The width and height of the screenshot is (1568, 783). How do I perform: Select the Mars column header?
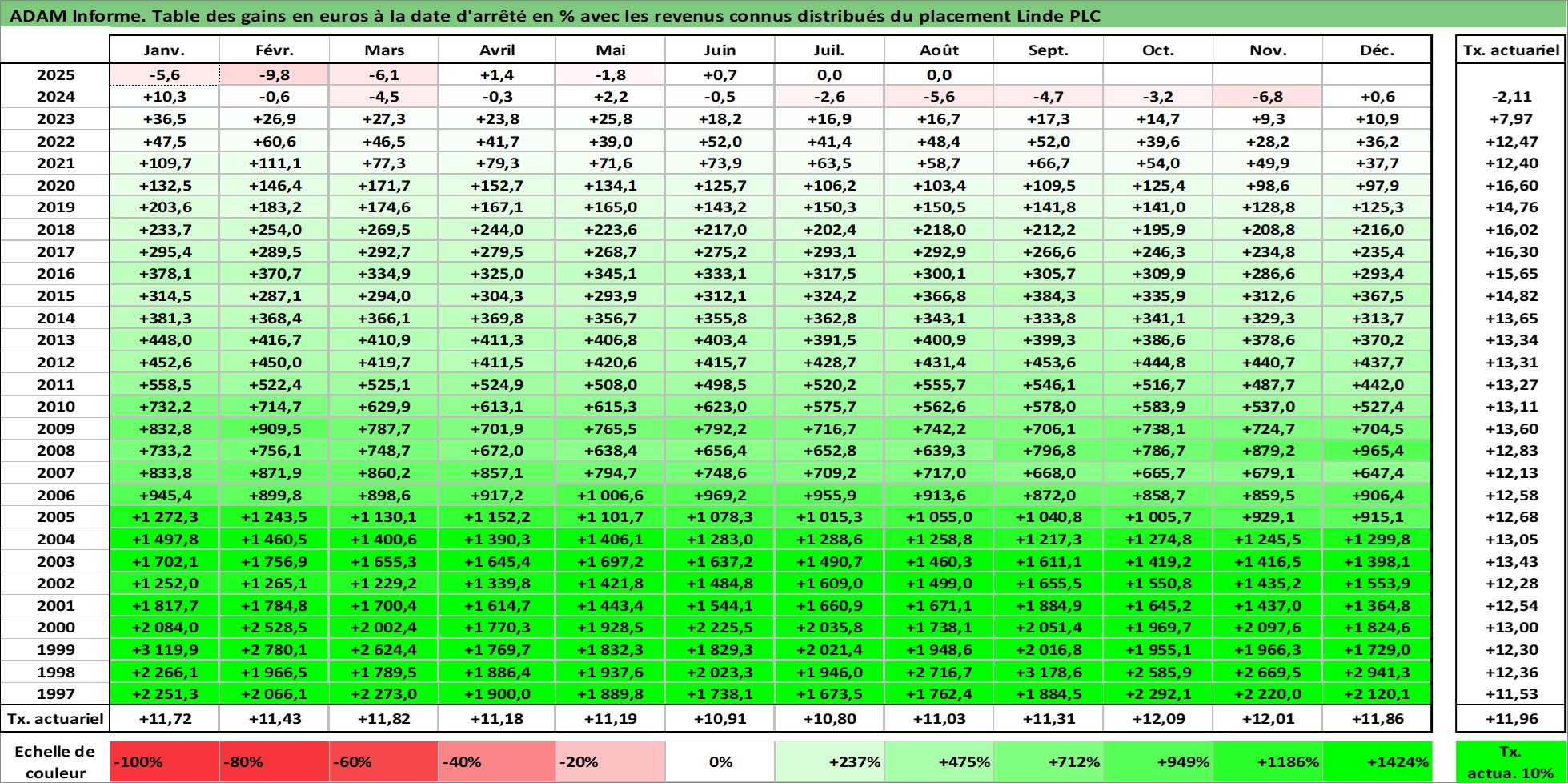[384, 50]
